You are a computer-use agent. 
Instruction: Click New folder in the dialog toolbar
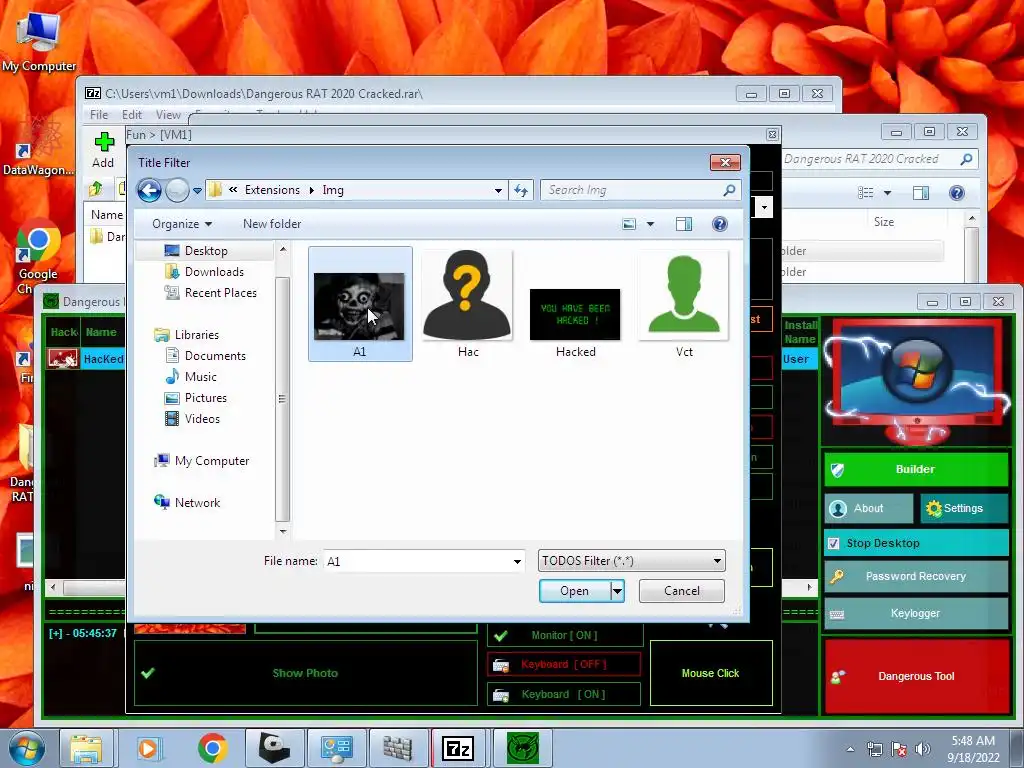[272, 224]
